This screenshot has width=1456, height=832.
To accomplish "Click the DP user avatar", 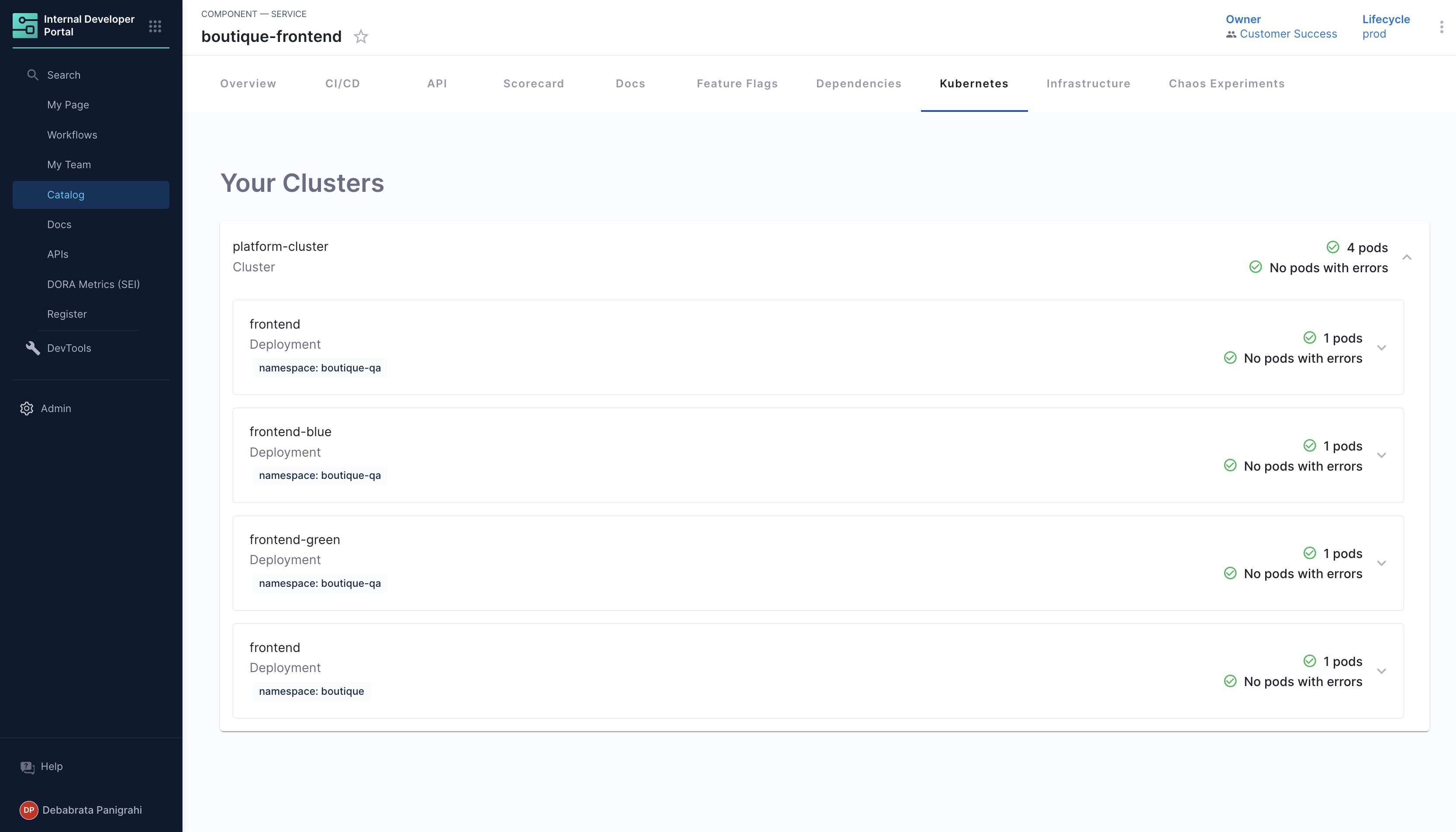I will (28, 810).
